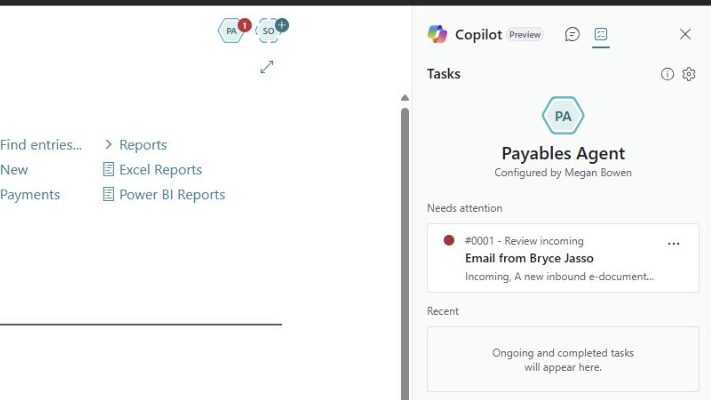Close the Copilot pane

pos(685,34)
